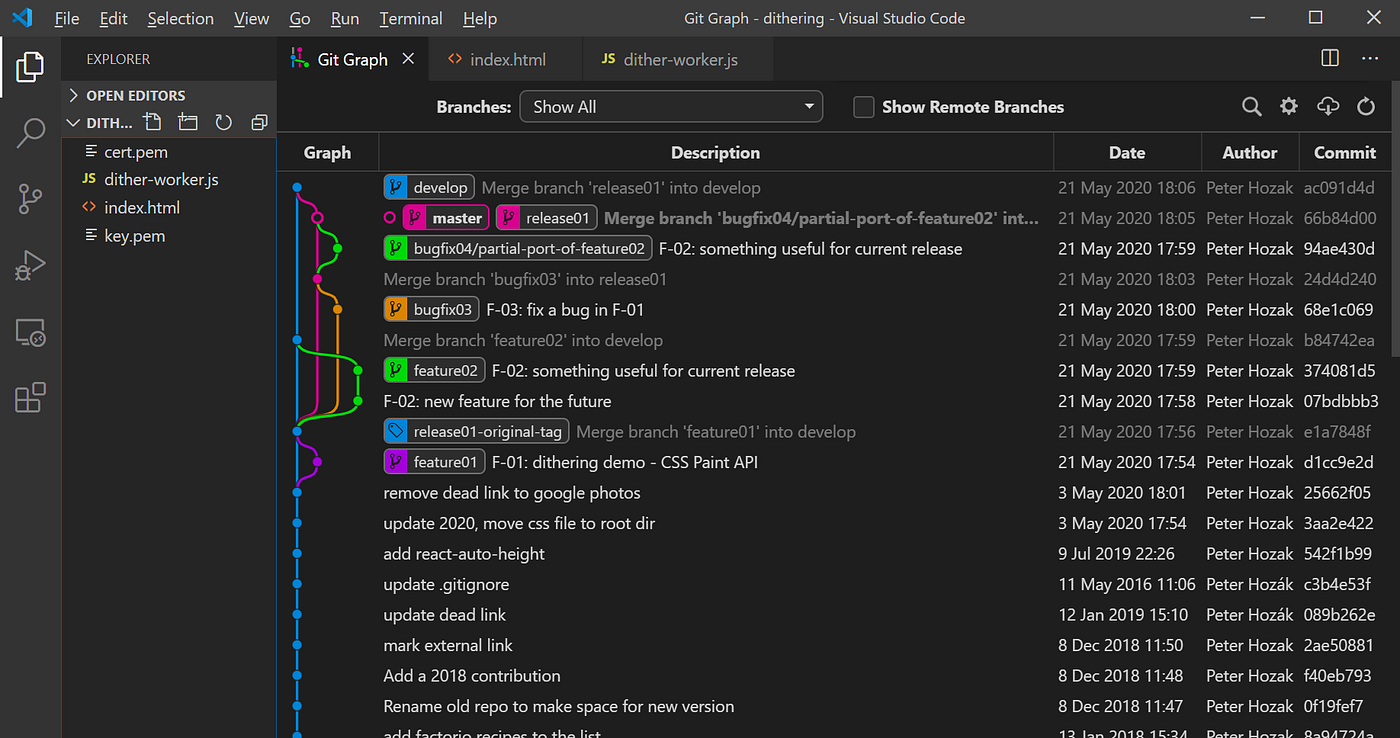Open the Extensions view
The width and height of the screenshot is (1400, 738).
click(30, 398)
